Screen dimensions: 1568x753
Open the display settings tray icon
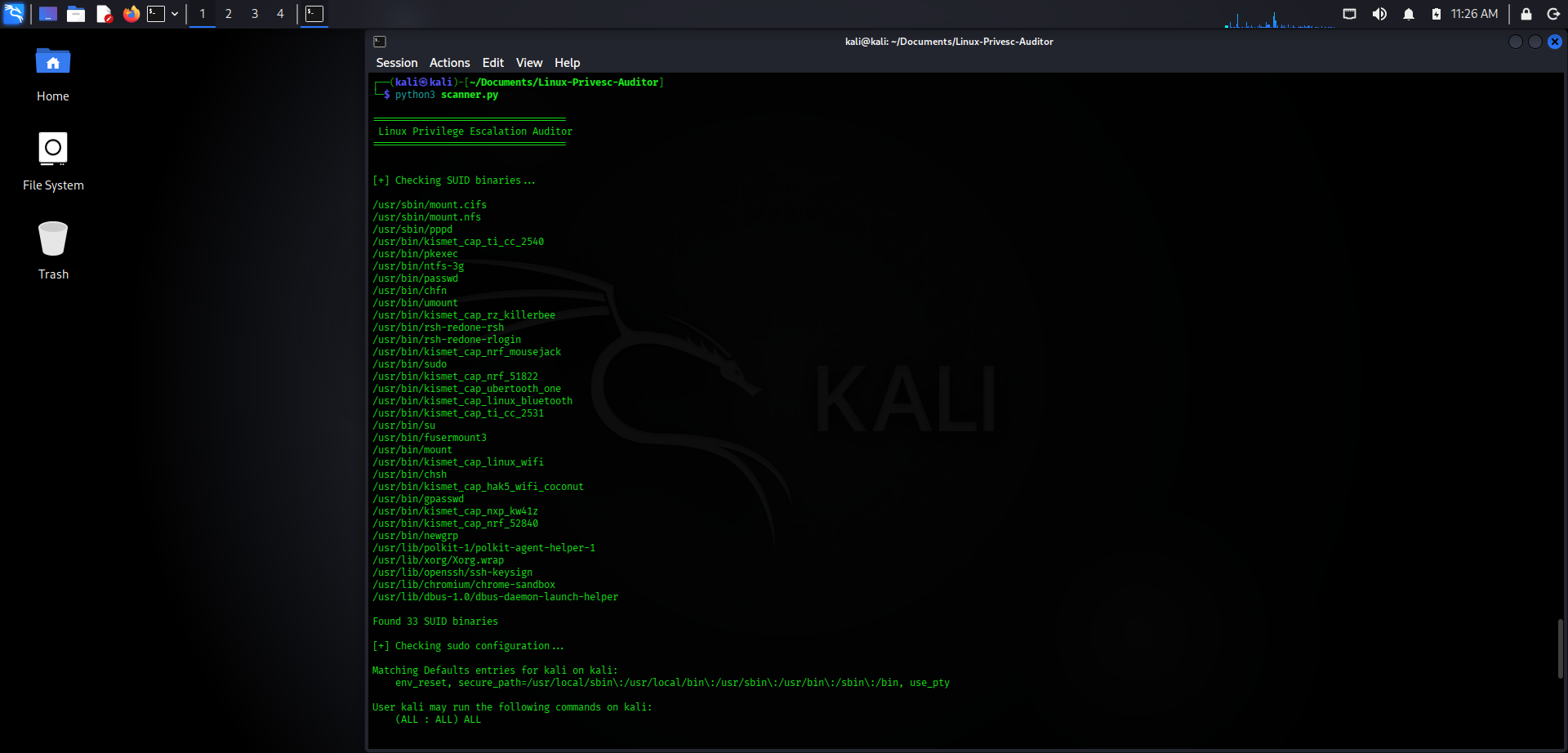coord(1350,14)
